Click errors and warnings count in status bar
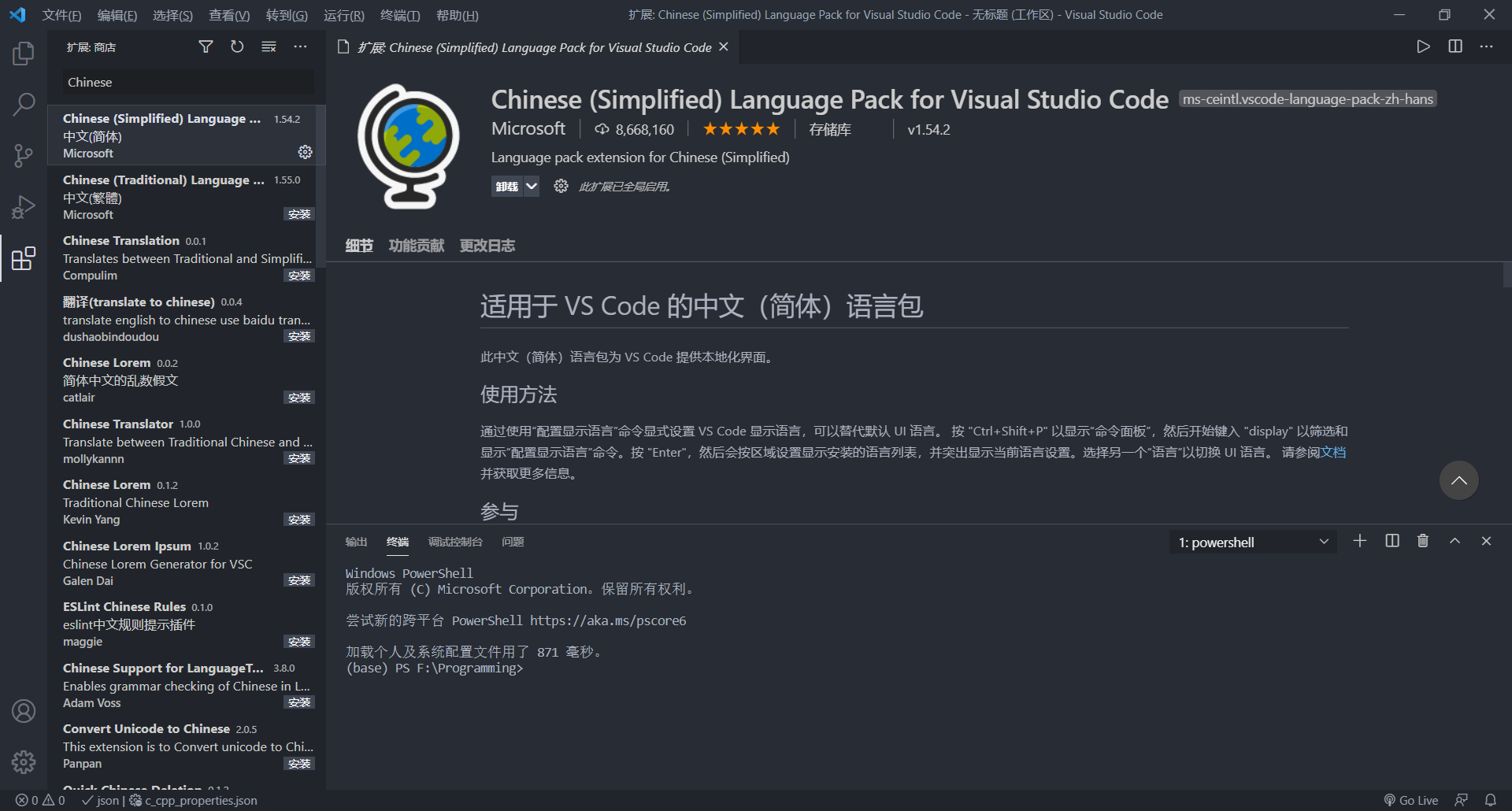Screen dimensions: 1512x811 pos(40,800)
